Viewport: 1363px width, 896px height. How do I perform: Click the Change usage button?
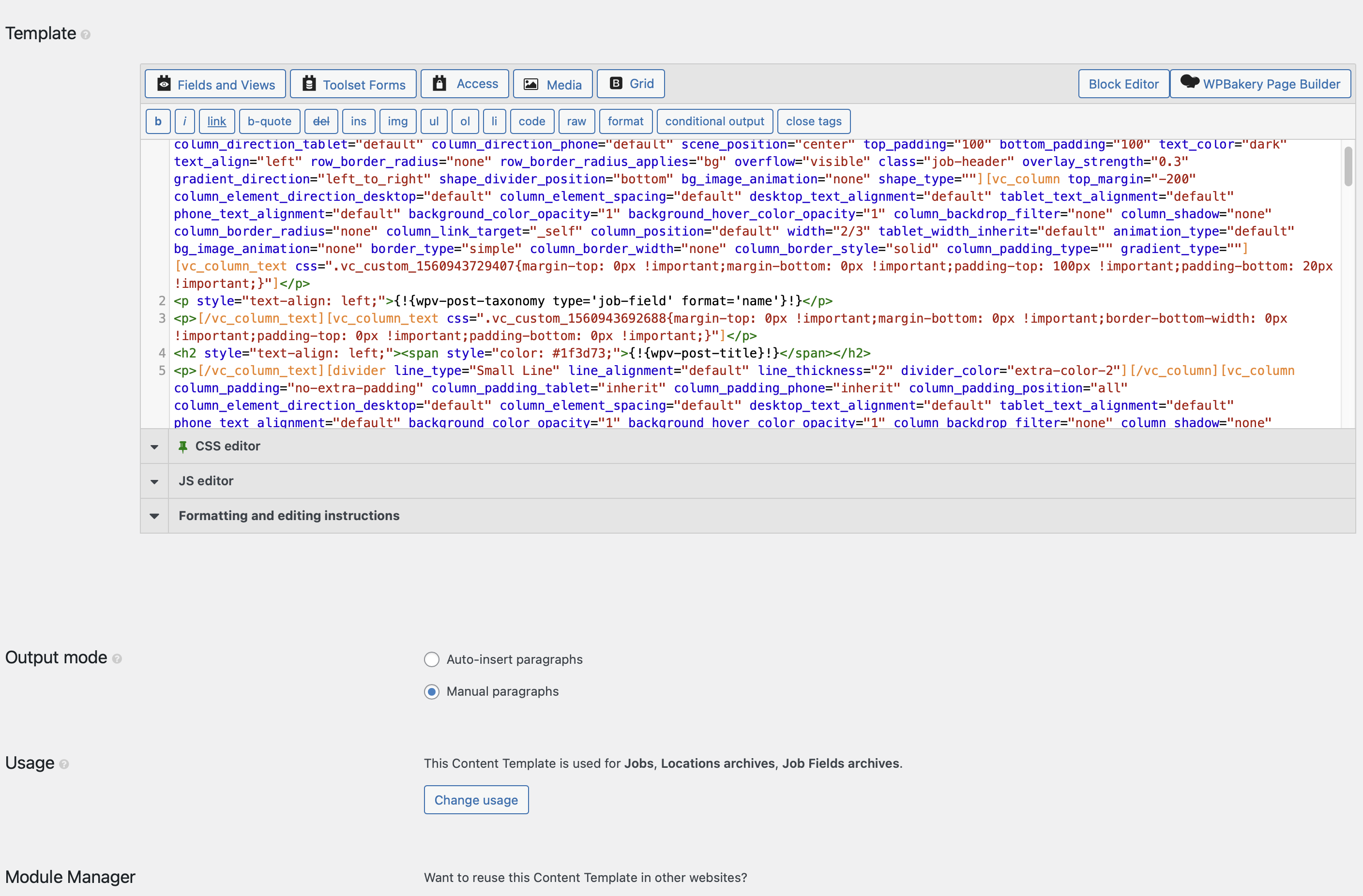tap(476, 800)
